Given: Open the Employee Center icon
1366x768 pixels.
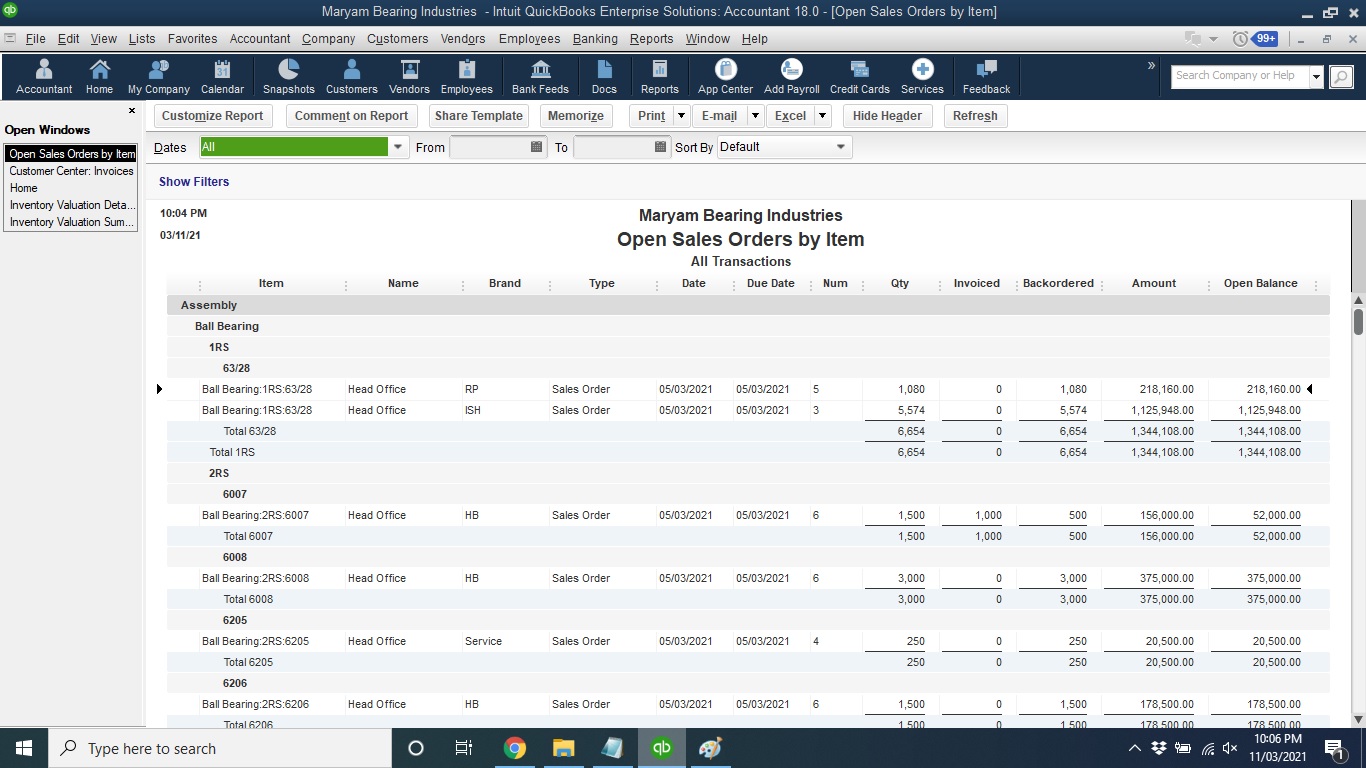Looking at the screenshot, I should click(x=466, y=75).
